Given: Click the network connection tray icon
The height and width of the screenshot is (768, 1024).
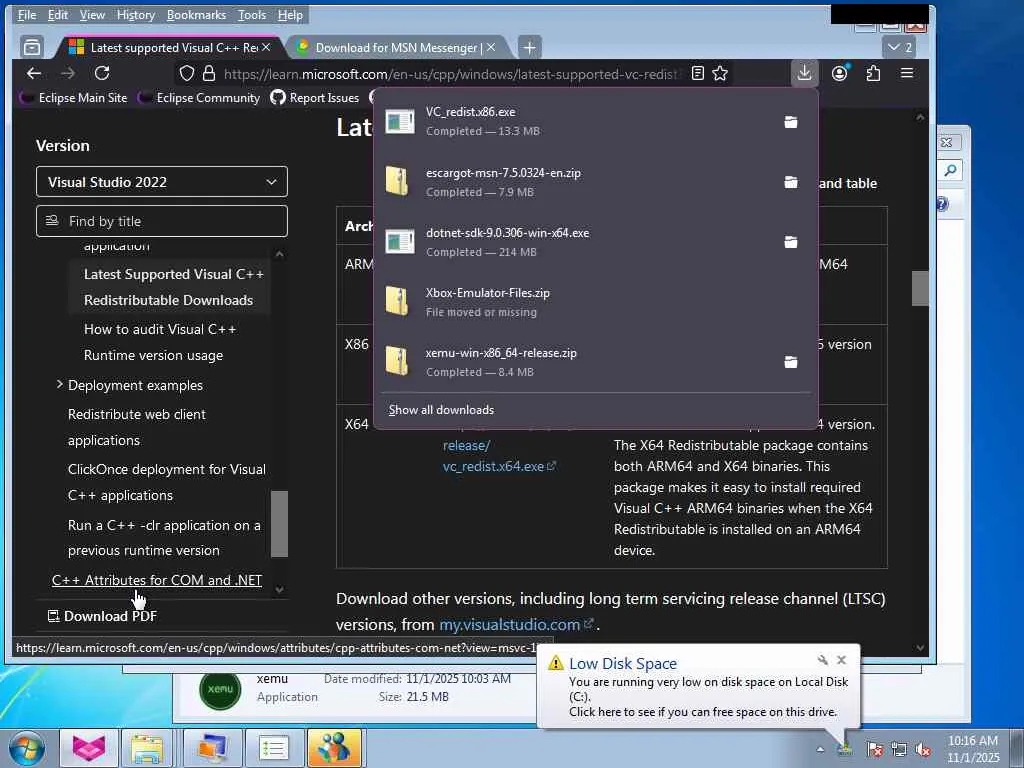Looking at the screenshot, I should click(x=899, y=749).
